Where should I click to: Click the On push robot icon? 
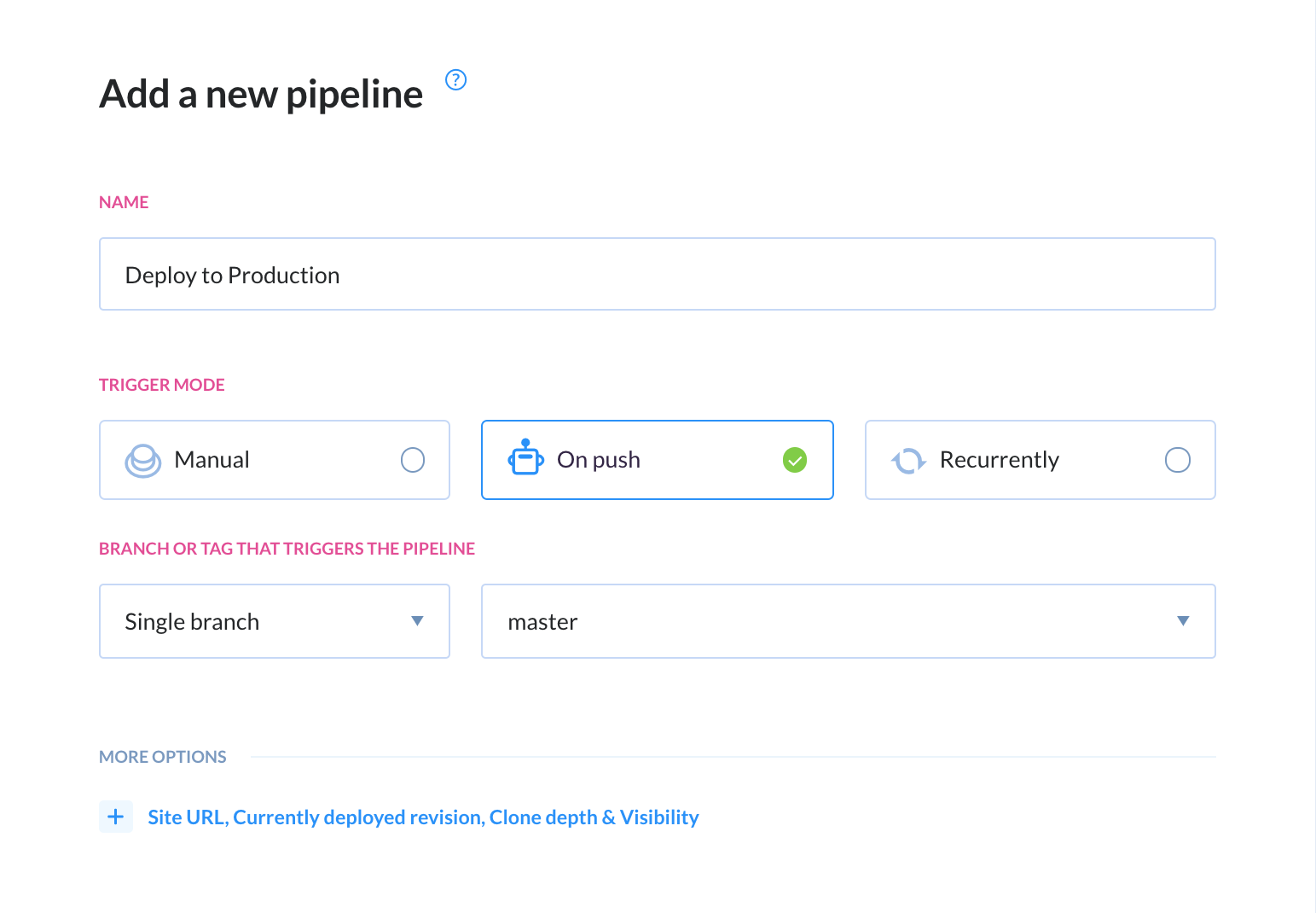[525, 458]
